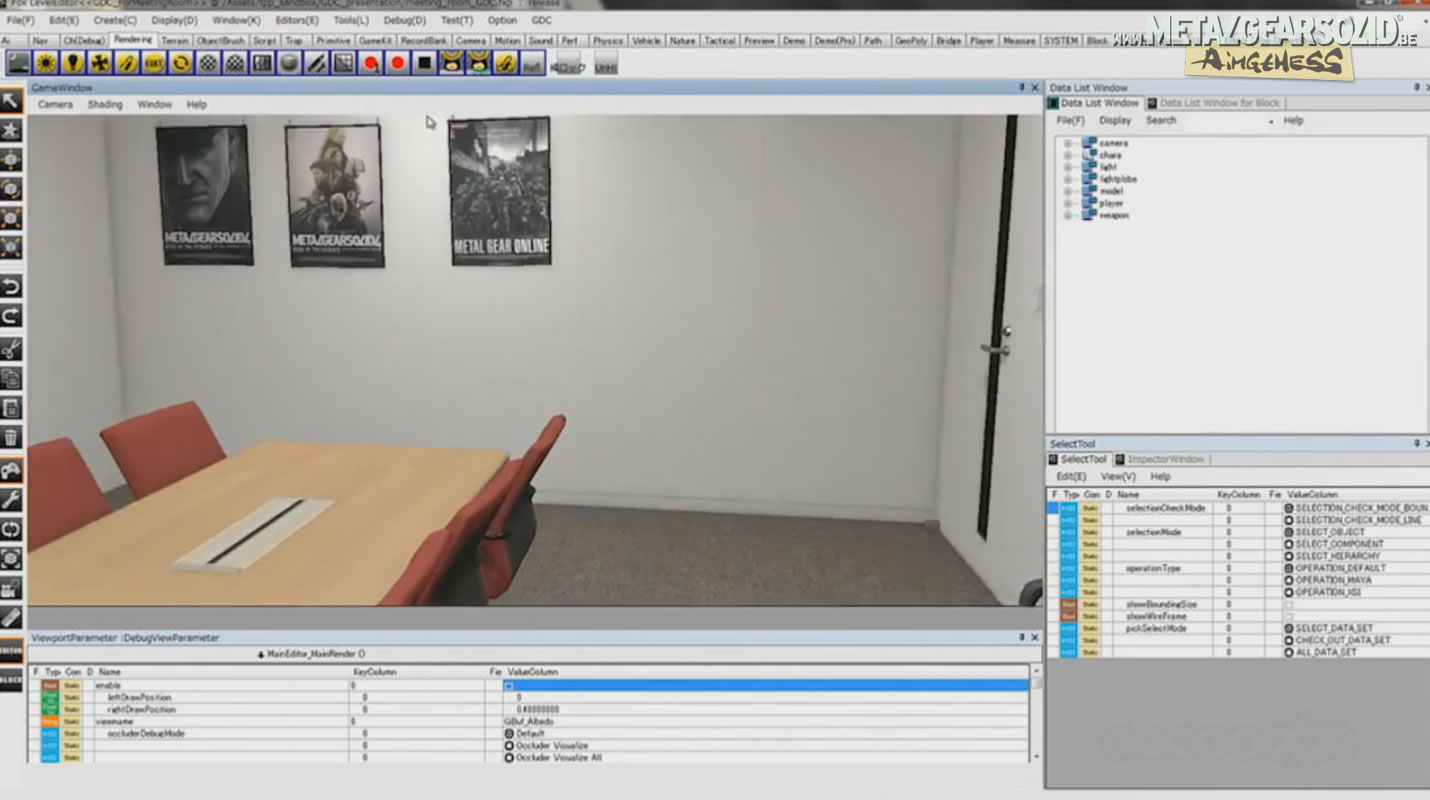Click the game controller icon in left sidebar
Viewport: 1430px width, 800px height.
click(x=11, y=470)
